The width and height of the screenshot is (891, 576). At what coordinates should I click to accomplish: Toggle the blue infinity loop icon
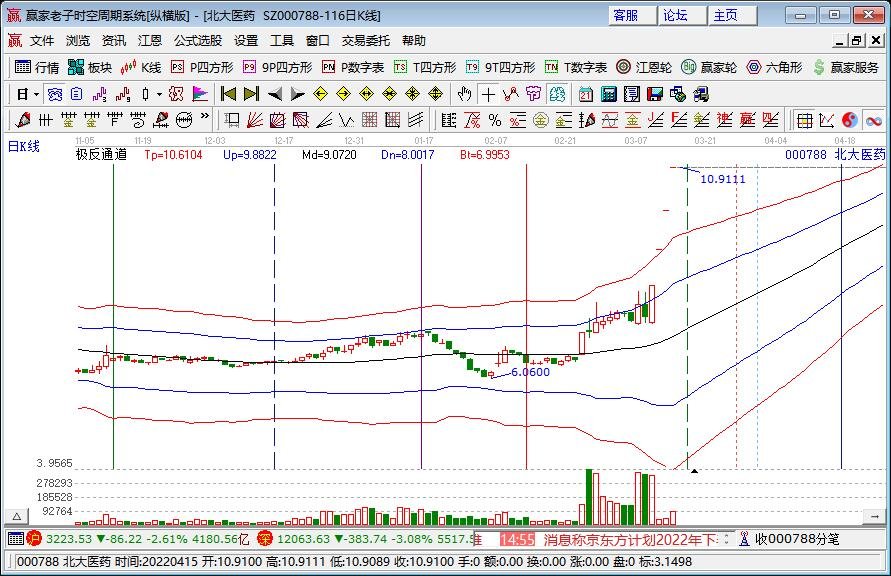click(873, 120)
